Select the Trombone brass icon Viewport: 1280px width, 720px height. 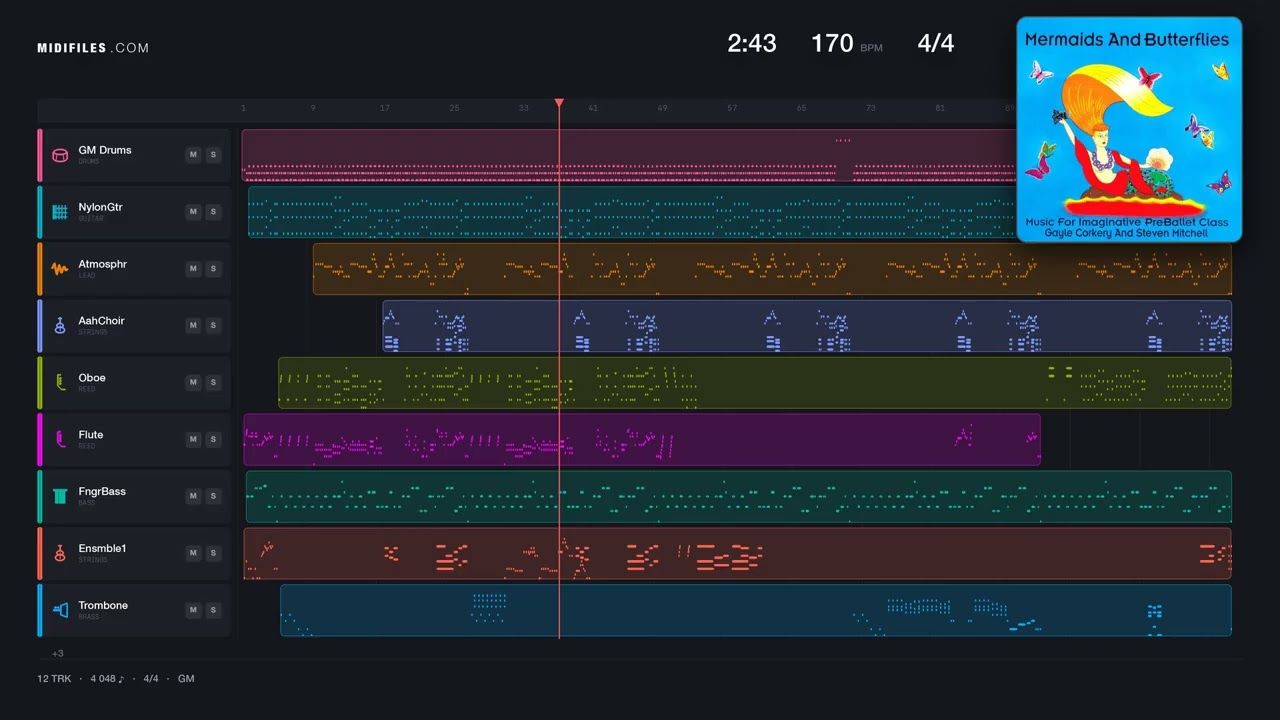[60, 610]
